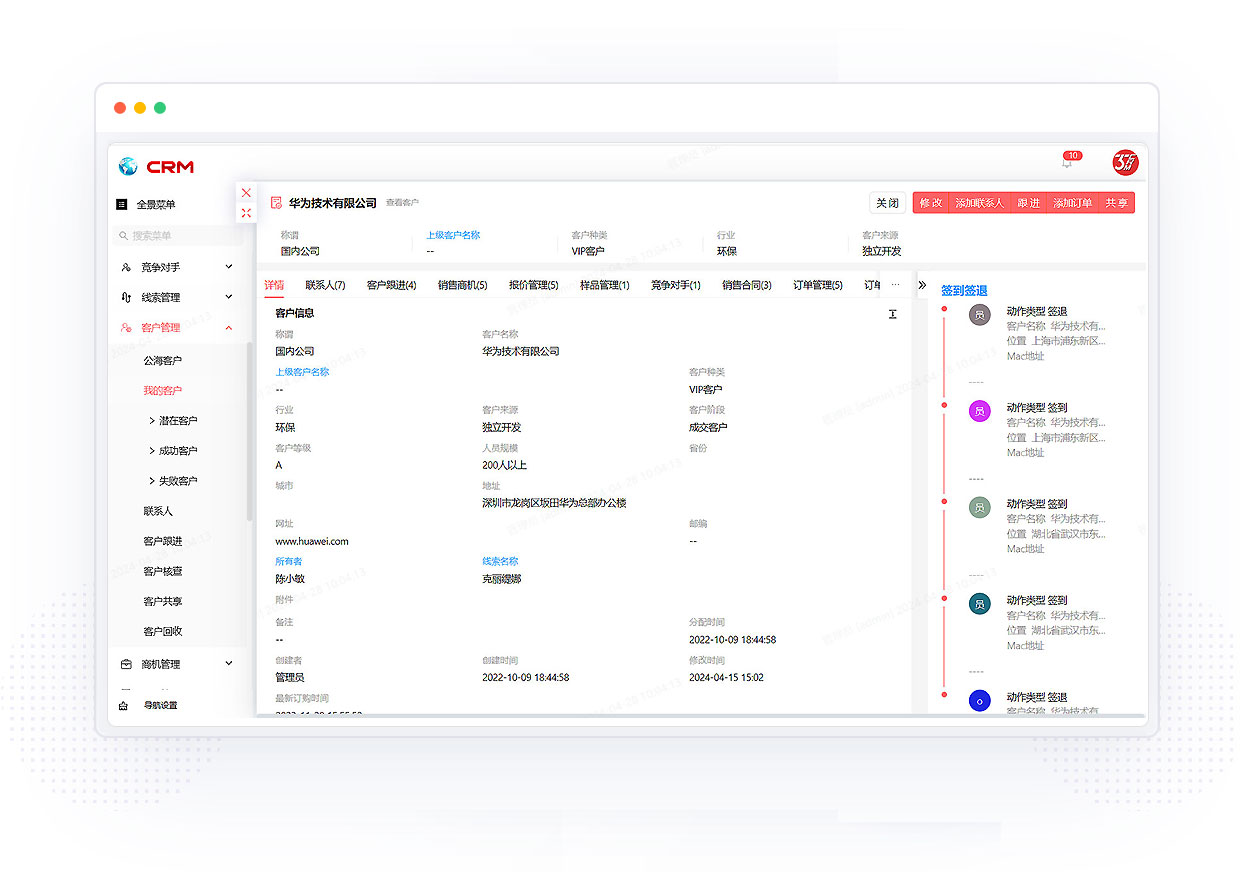Click the 导航设置 icon at sidebar bottom
Viewport: 1240px width, 880px height.
[123, 705]
